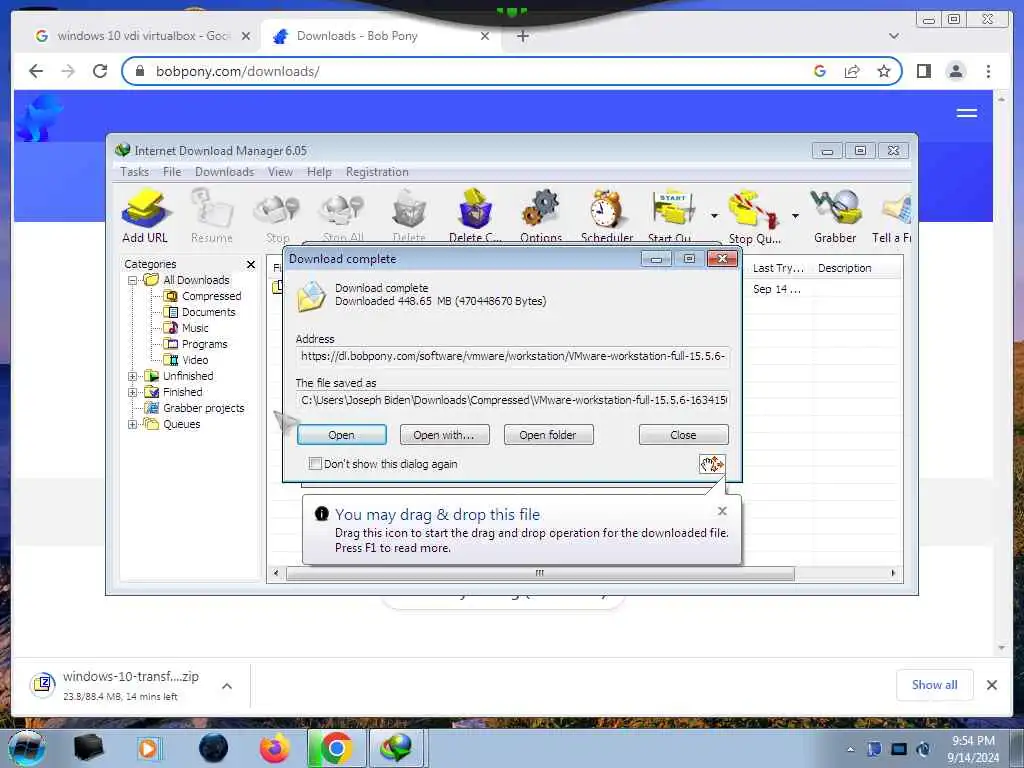Click the Internet Download Manager taskbar icon

pos(397,748)
